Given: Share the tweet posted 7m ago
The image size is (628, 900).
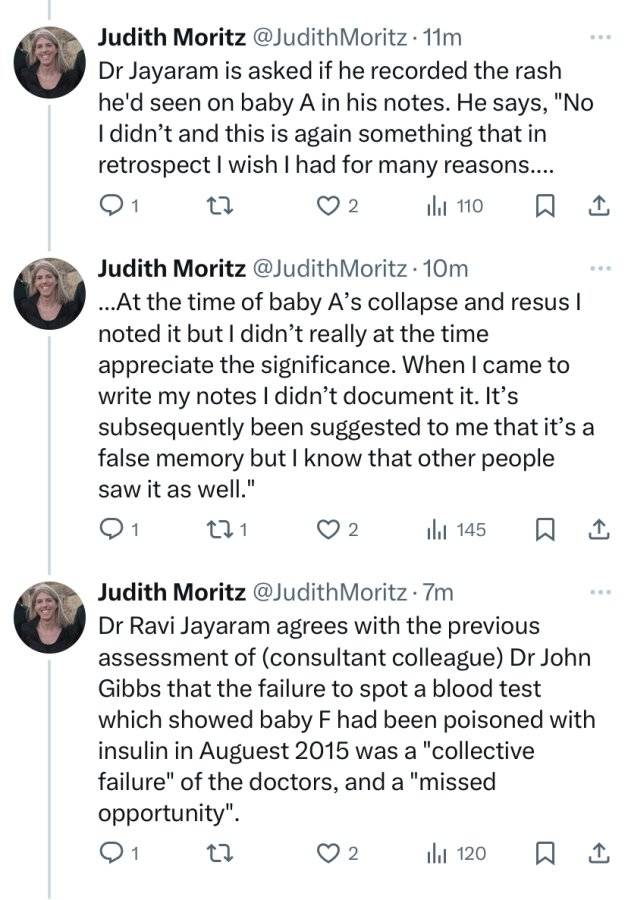Looking at the screenshot, I should click(x=598, y=854).
